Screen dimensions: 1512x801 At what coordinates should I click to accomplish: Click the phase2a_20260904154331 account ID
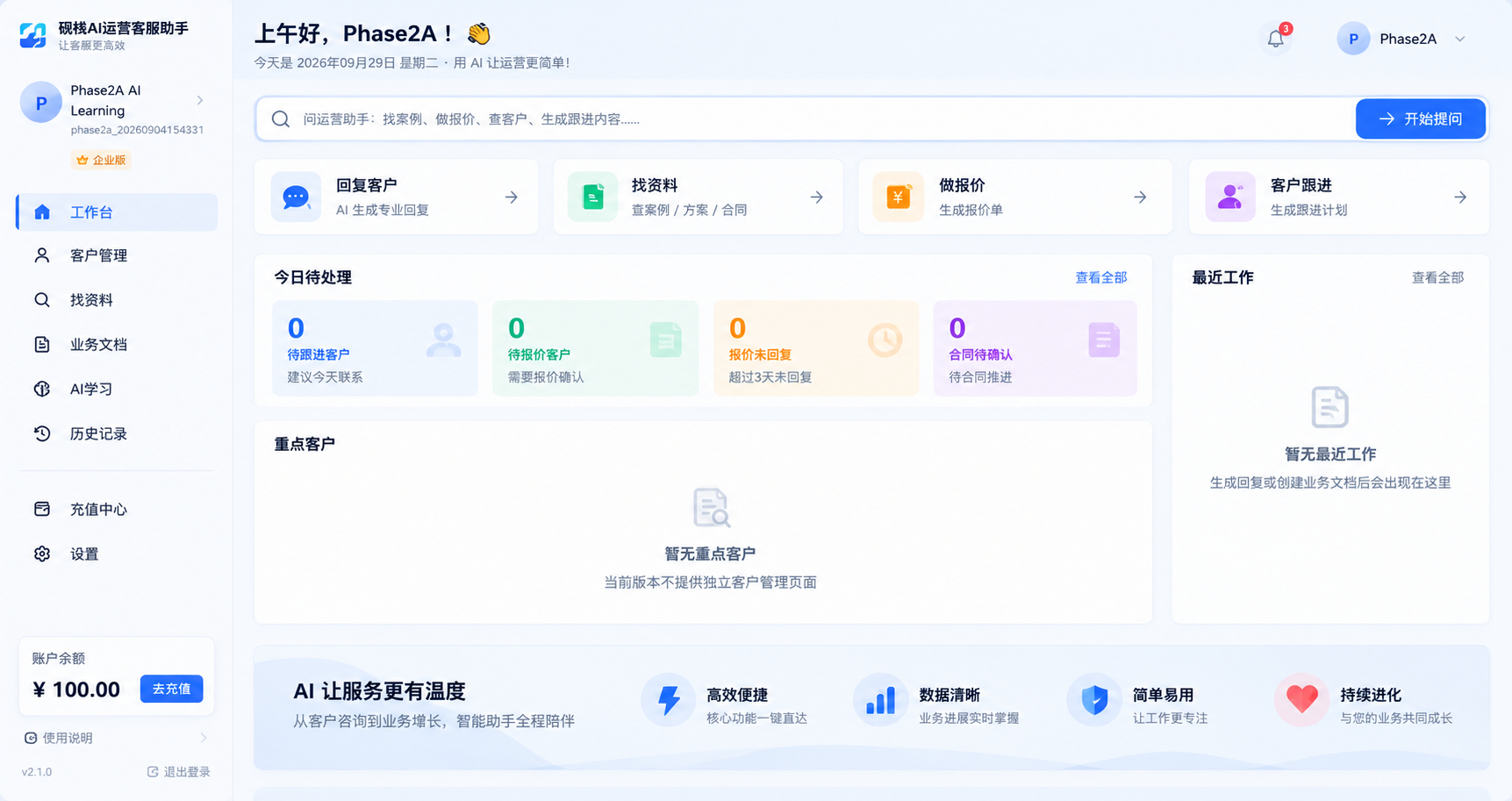(137, 130)
